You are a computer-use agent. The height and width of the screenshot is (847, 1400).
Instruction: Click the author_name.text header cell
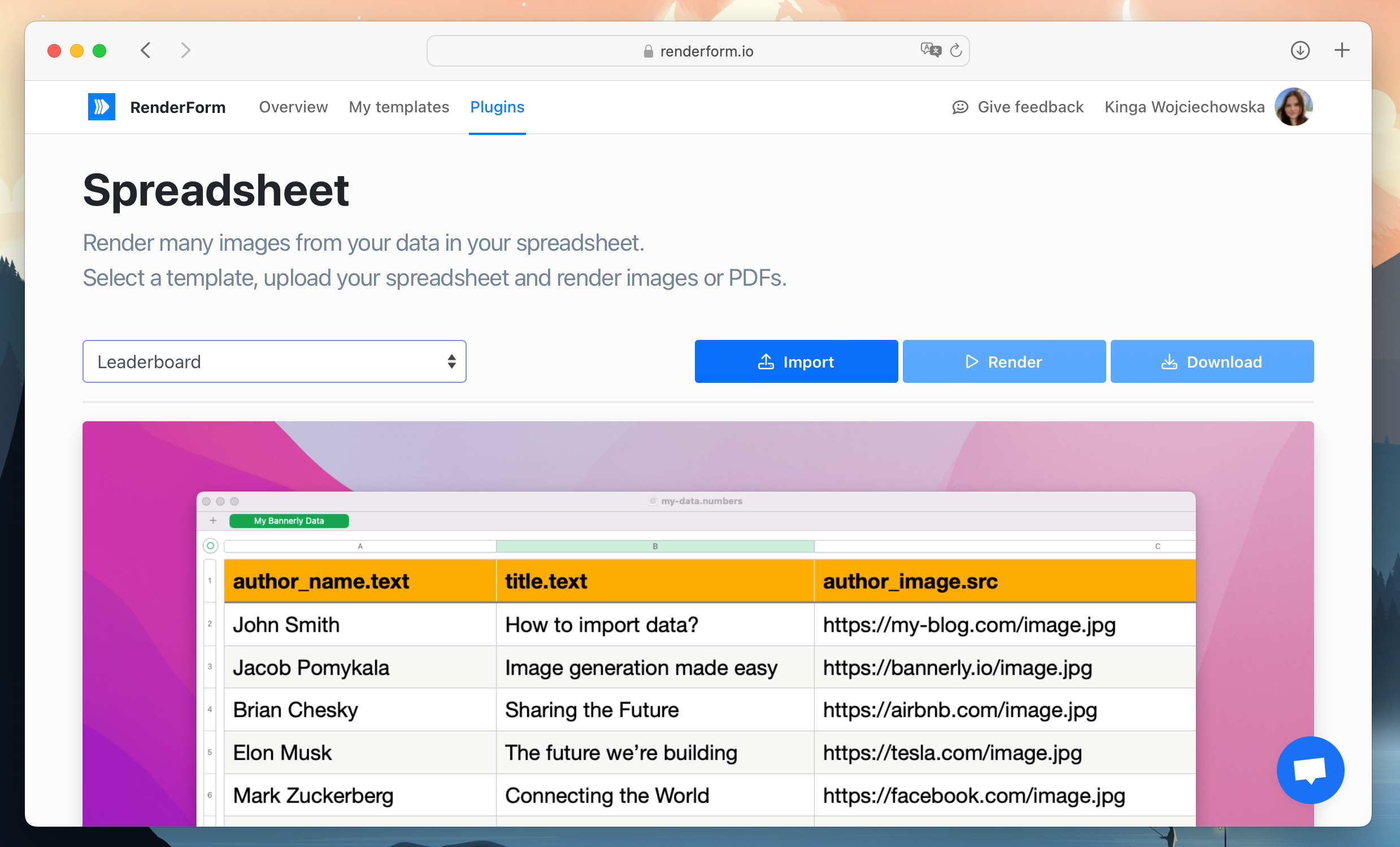click(360, 580)
